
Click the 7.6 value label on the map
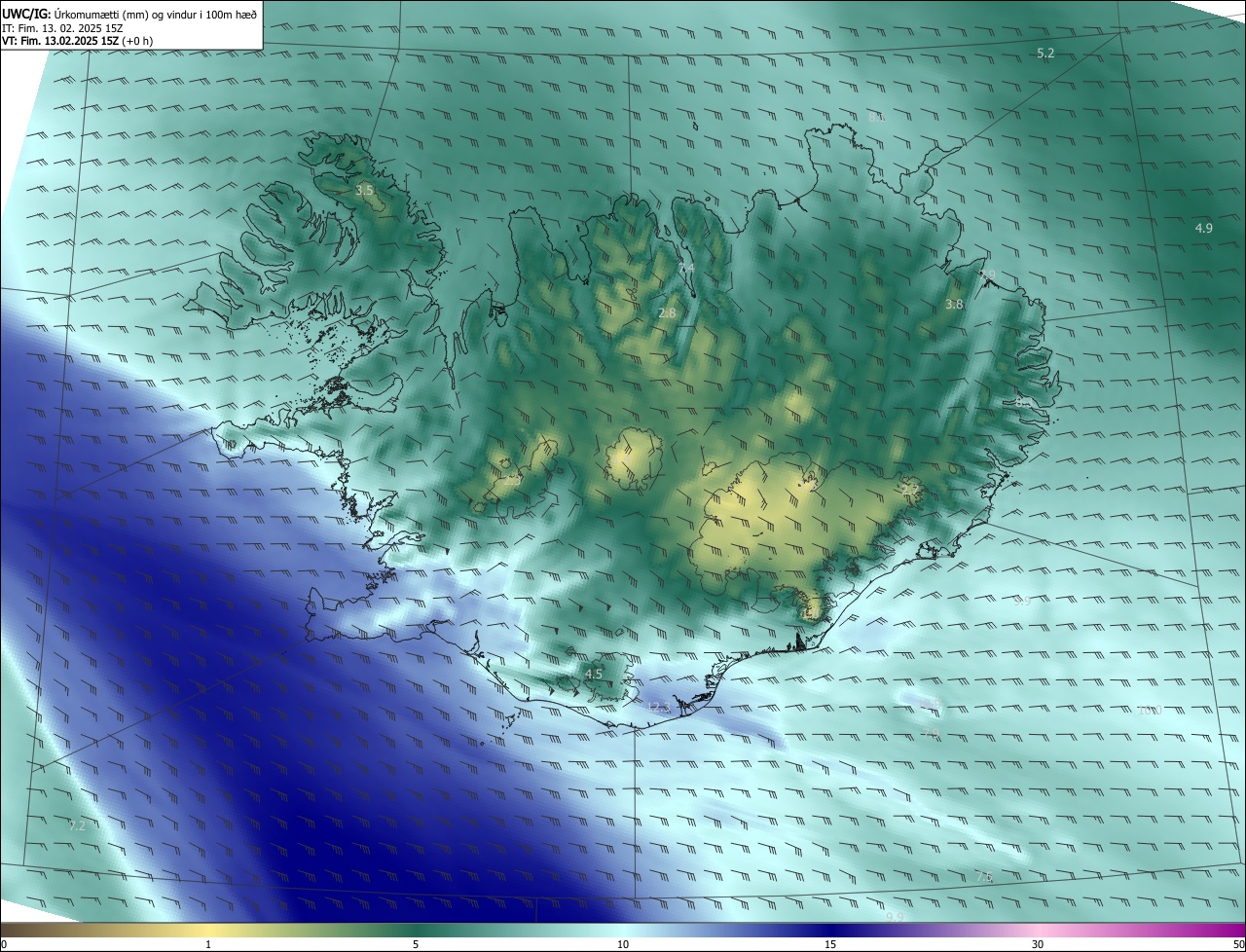(984, 877)
